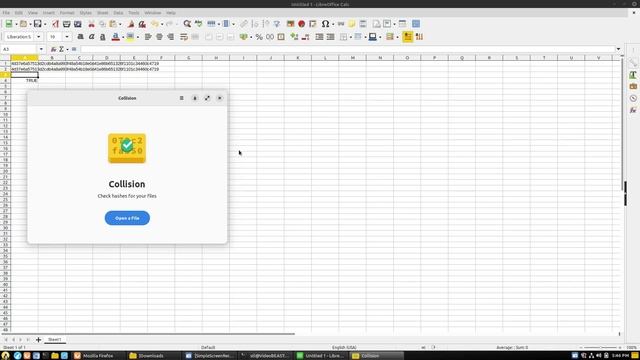The image size is (640, 360).
Task: Open Sum function dropdown arrow
Action: (x=67, y=49)
